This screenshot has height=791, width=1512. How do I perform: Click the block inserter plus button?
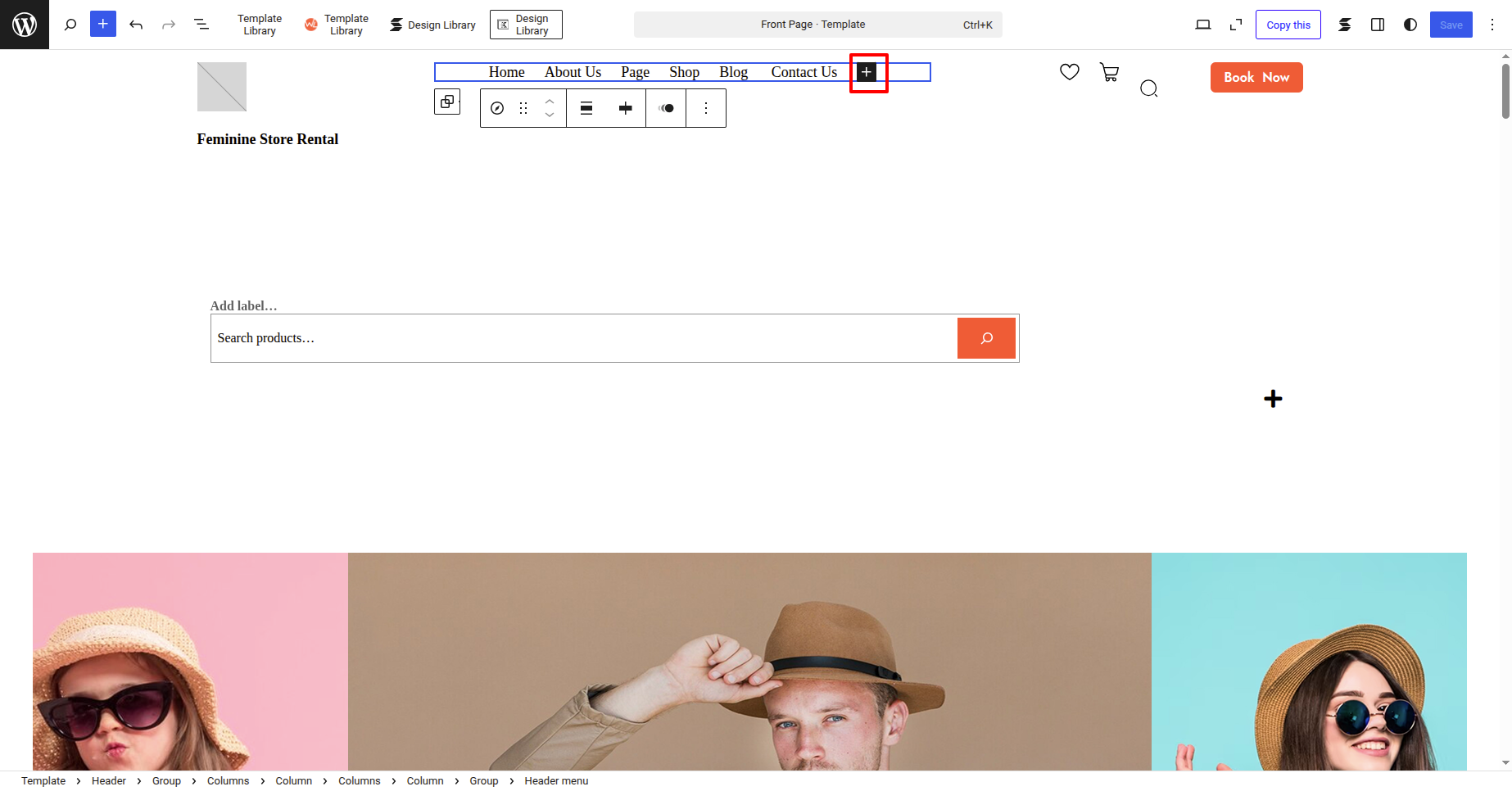tap(103, 25)
